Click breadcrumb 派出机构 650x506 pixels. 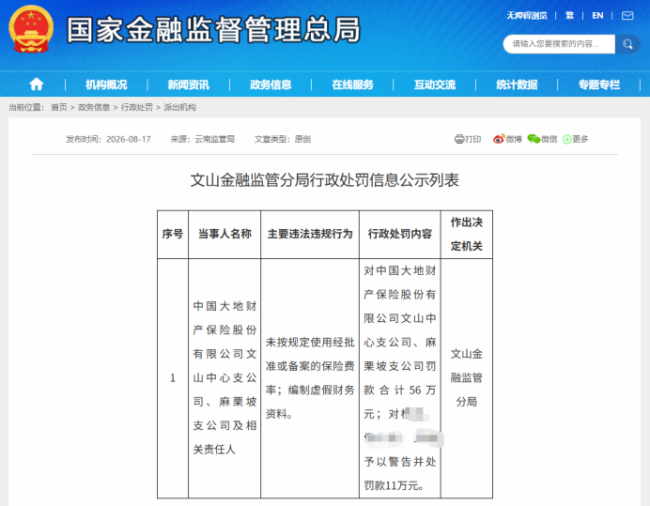(179, 107)
